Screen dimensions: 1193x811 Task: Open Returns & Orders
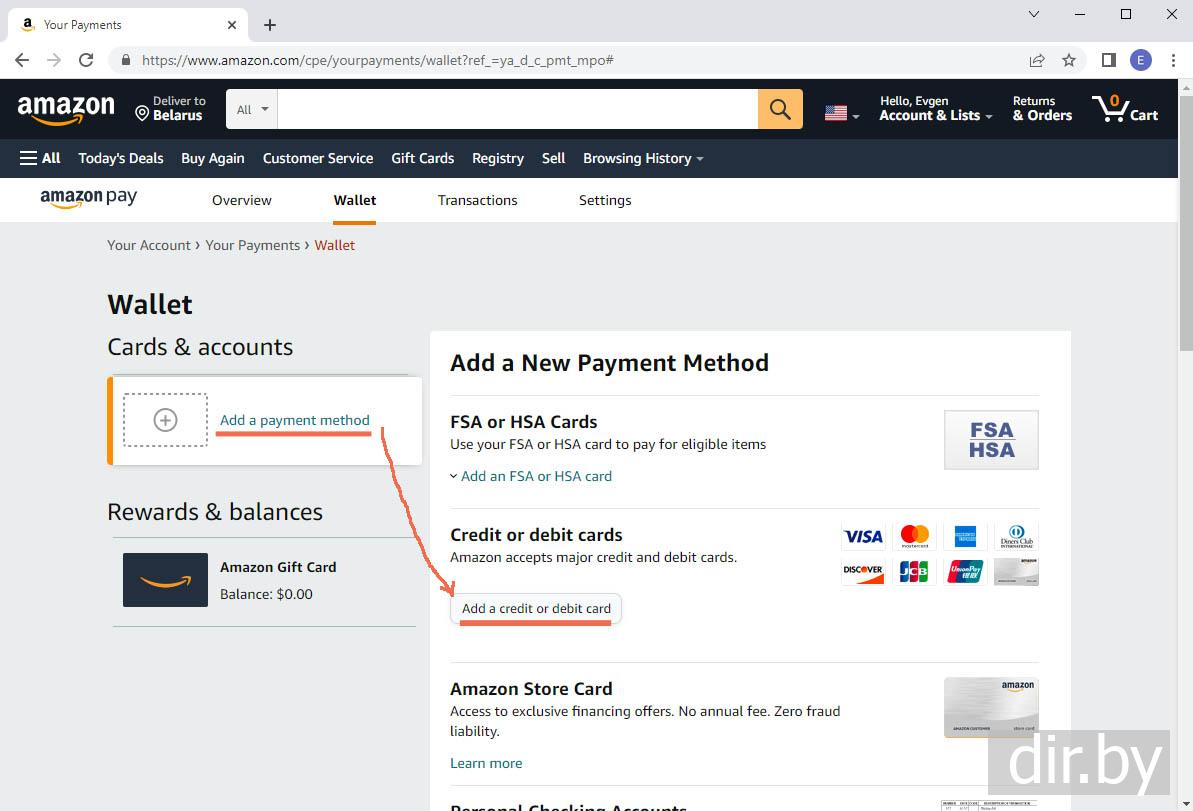tap(1042, 109)
